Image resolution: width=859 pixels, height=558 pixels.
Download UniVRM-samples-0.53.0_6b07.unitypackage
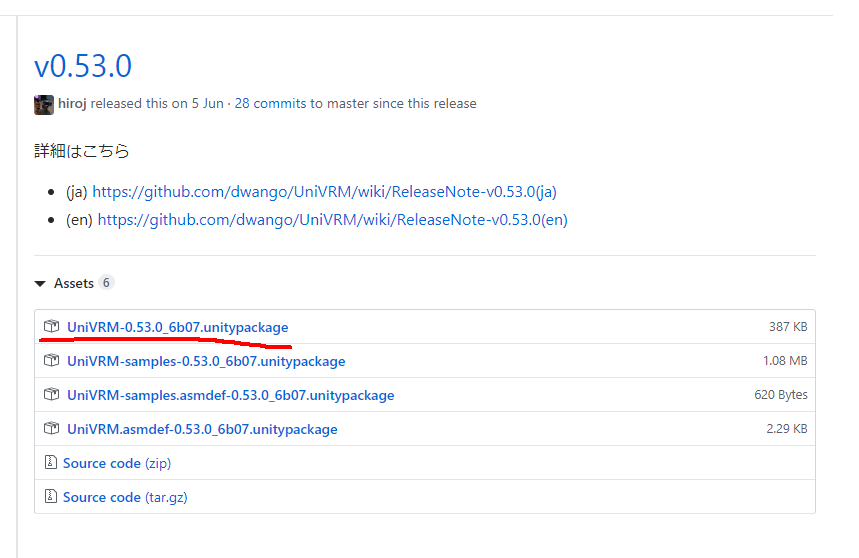(206, 361)
